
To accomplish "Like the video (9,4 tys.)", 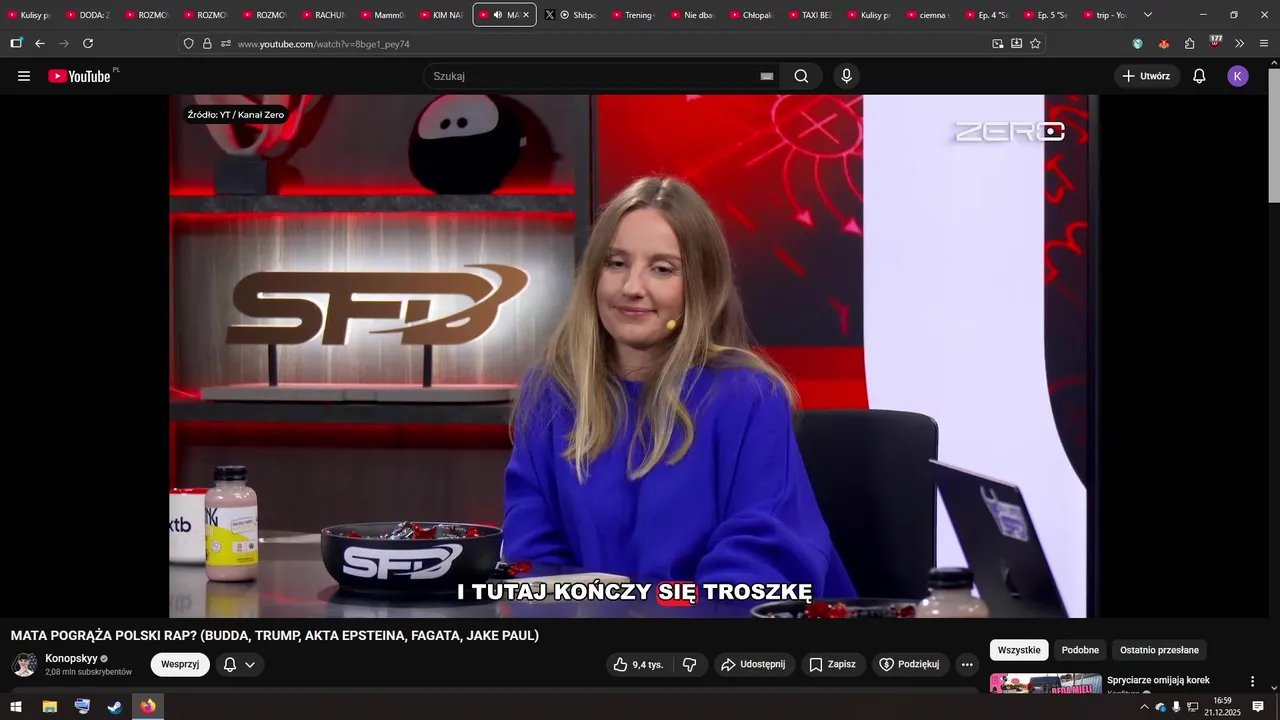I will [x=639, y=664].
